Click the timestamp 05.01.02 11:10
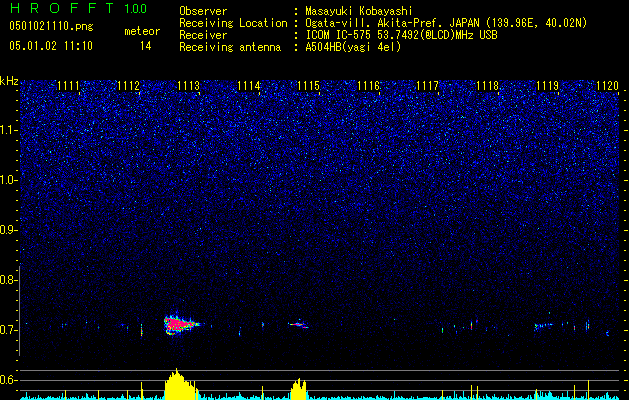Image resolution: width=629 pixels, height=400 pixels. tap(51, 46)
